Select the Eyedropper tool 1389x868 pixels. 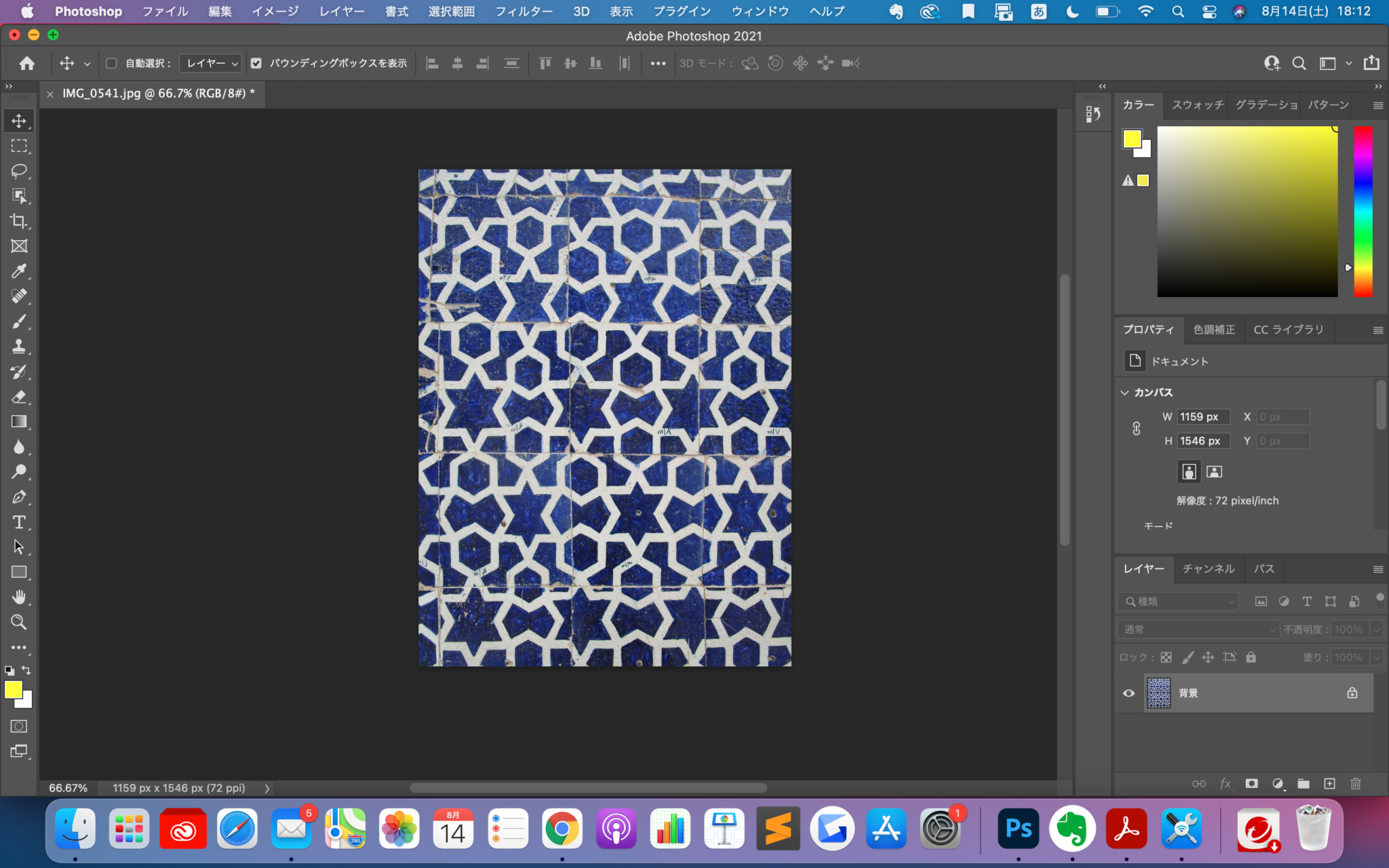(19, 271)
